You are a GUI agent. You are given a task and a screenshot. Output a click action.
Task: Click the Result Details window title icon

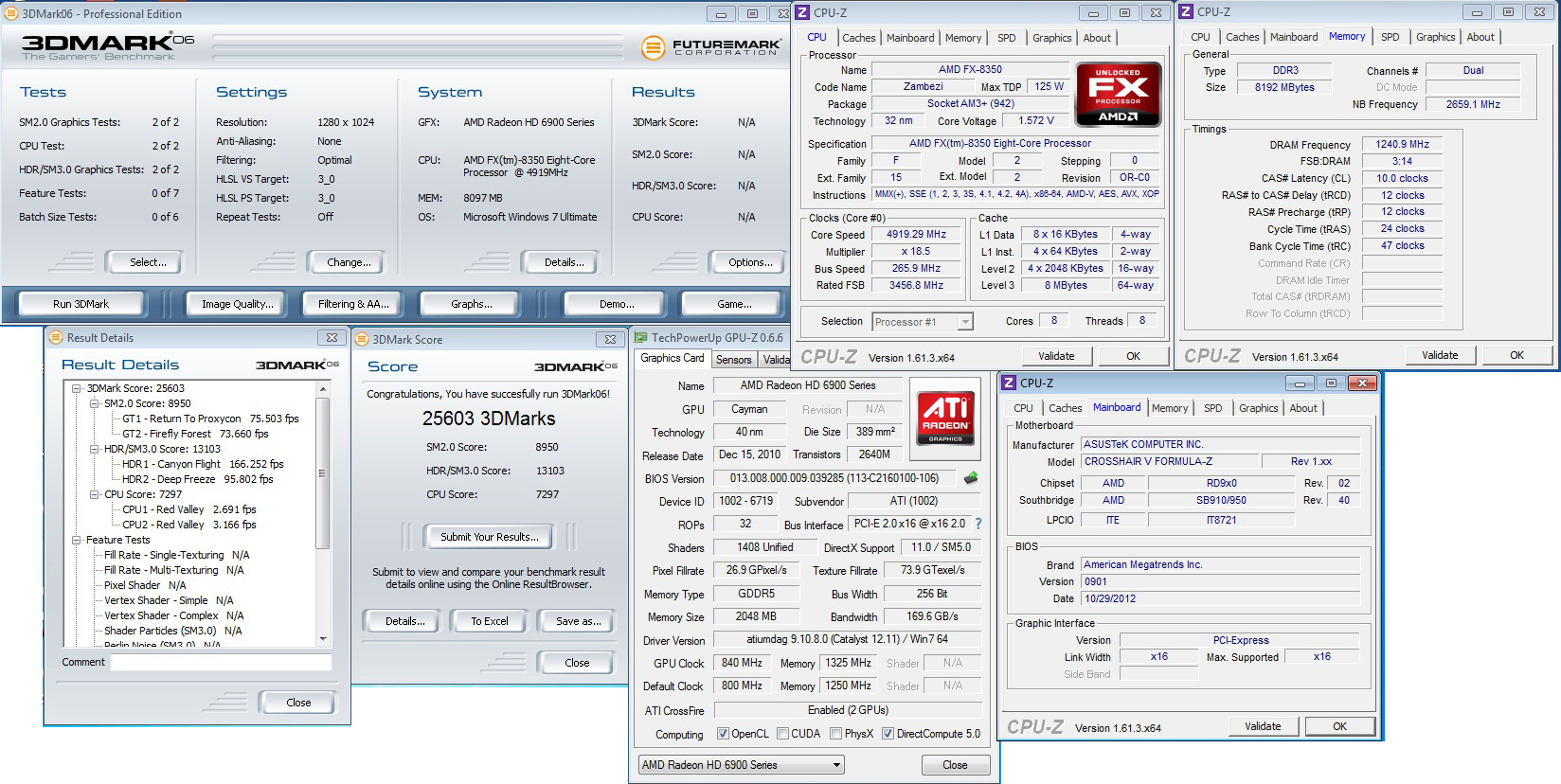[56, 337]
